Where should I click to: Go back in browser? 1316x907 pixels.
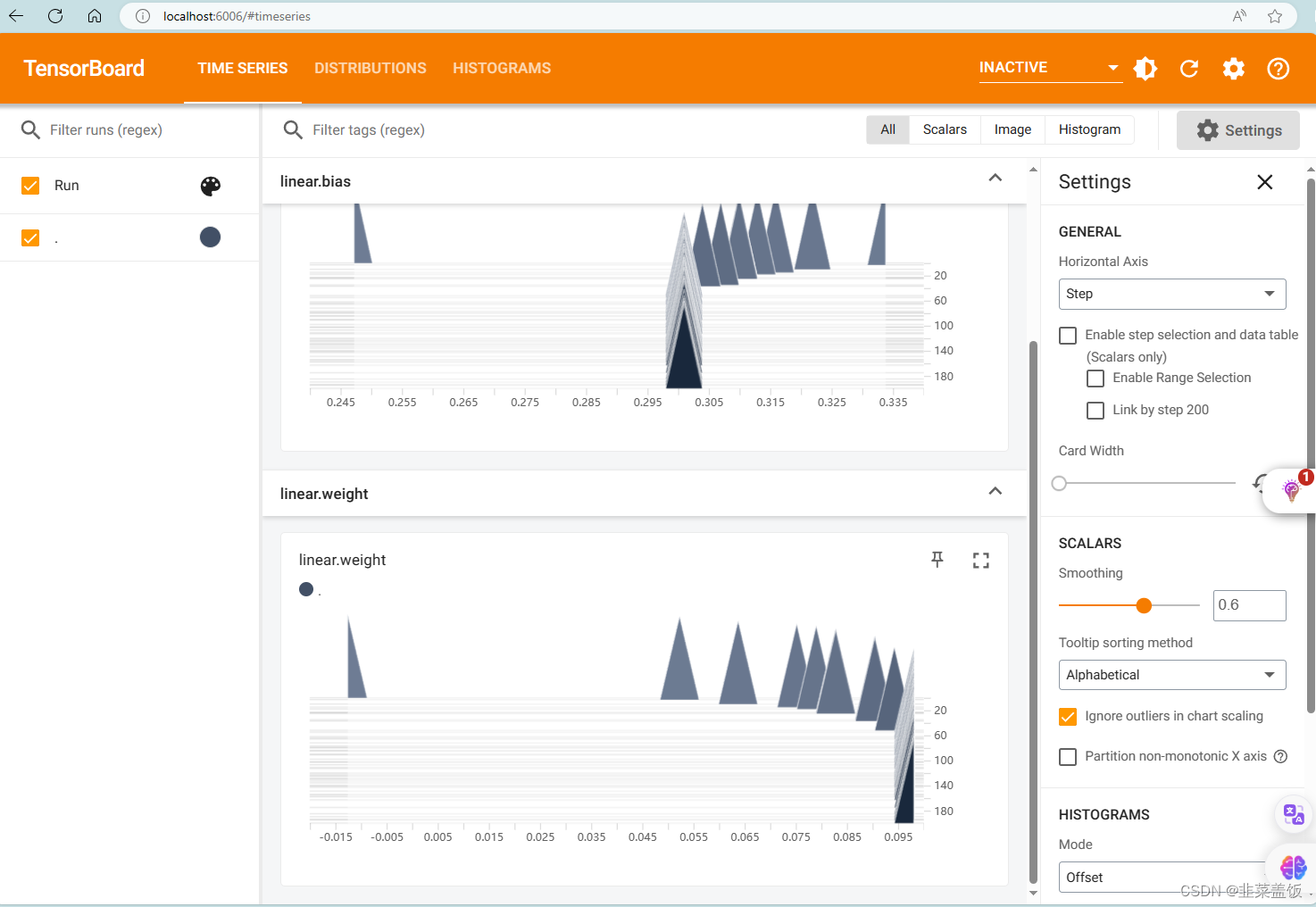[16, 16]
